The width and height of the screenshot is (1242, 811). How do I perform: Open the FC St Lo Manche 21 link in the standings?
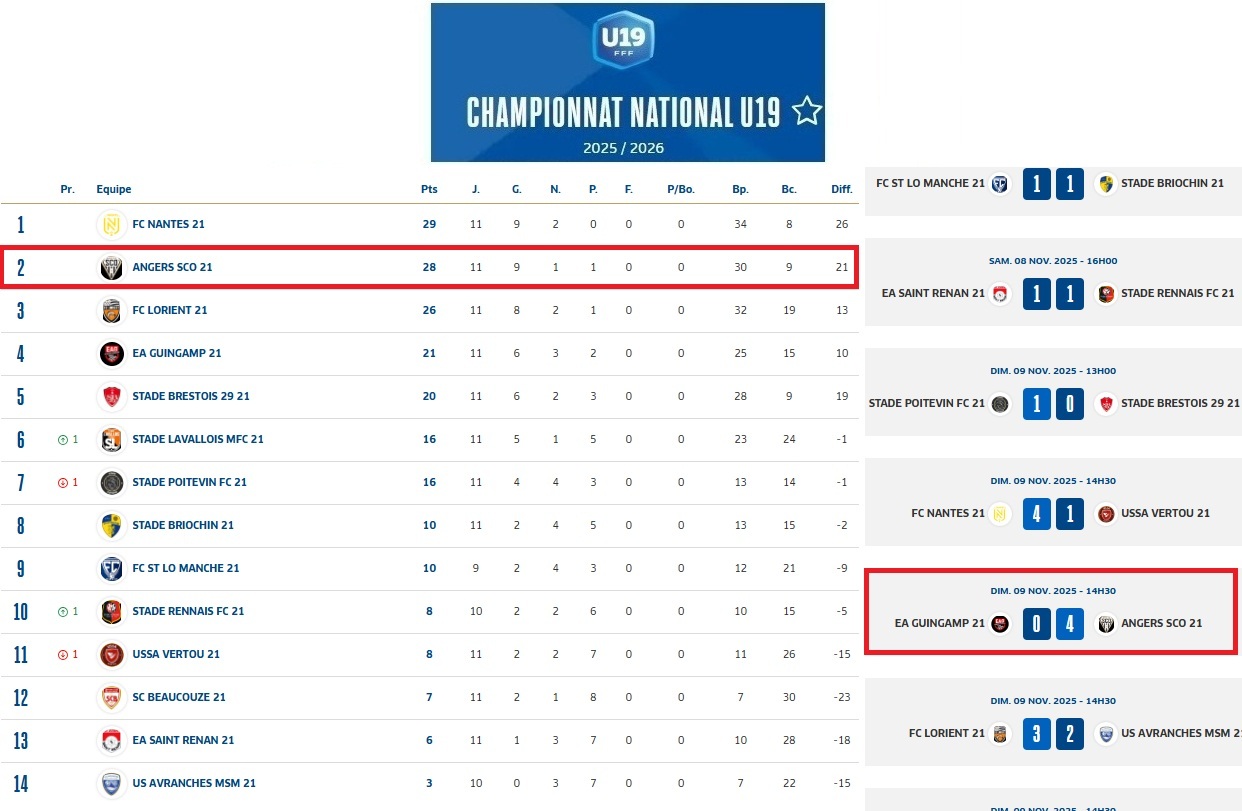coord(186,568)
